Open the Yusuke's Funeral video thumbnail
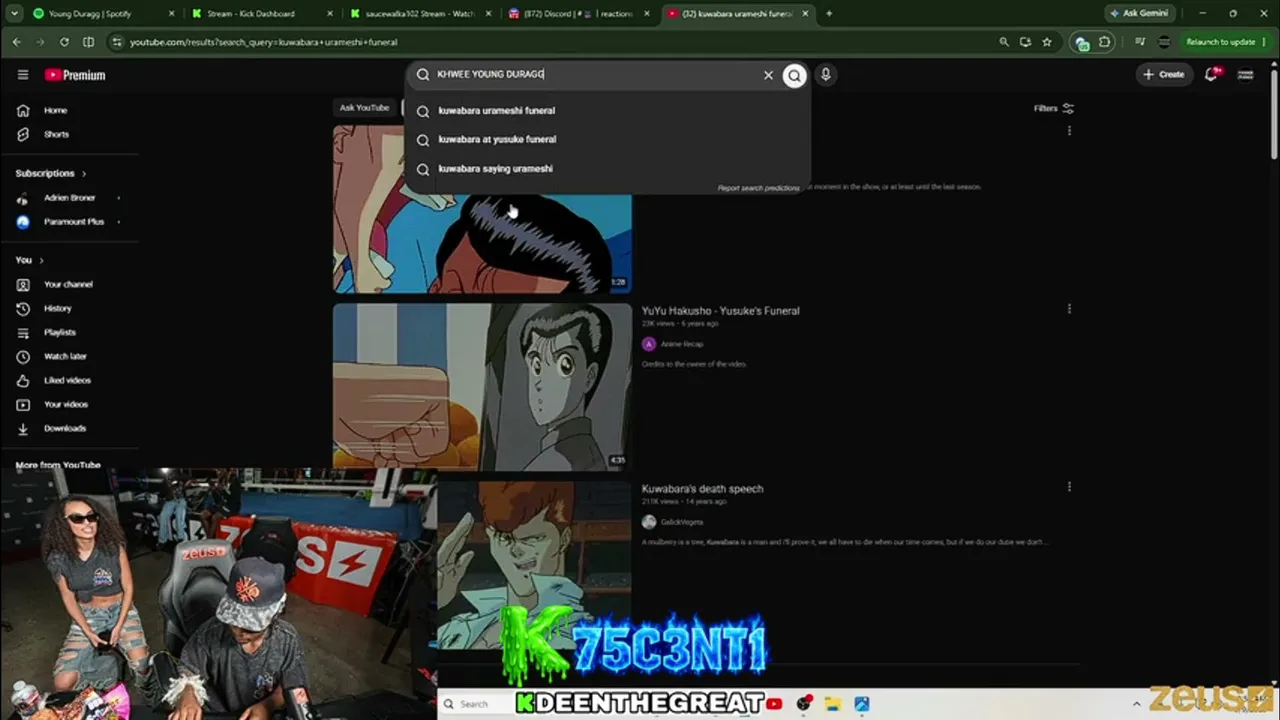Image resolution: width=1280 pixels, height=720 pixels. (482, 386)
